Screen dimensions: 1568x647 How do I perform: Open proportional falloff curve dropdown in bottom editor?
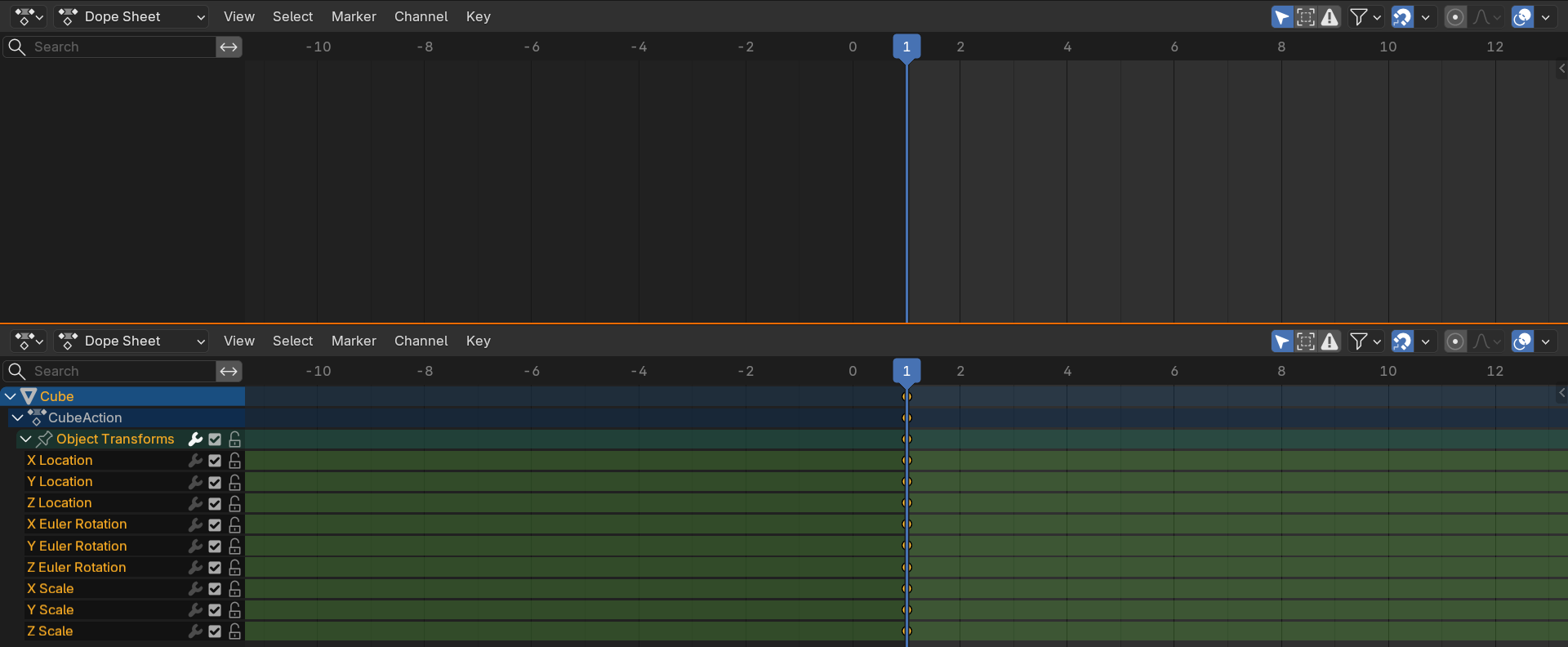click(1487, 341)
